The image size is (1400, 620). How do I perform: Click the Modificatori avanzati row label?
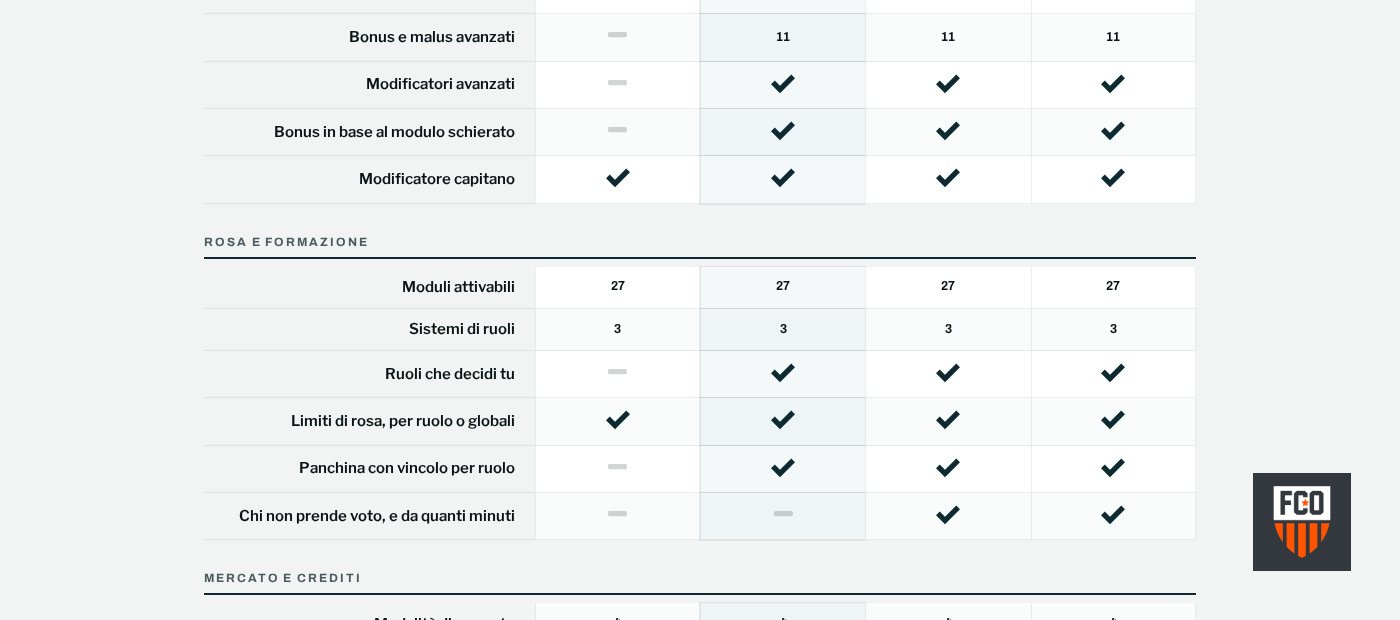[440, 84]
